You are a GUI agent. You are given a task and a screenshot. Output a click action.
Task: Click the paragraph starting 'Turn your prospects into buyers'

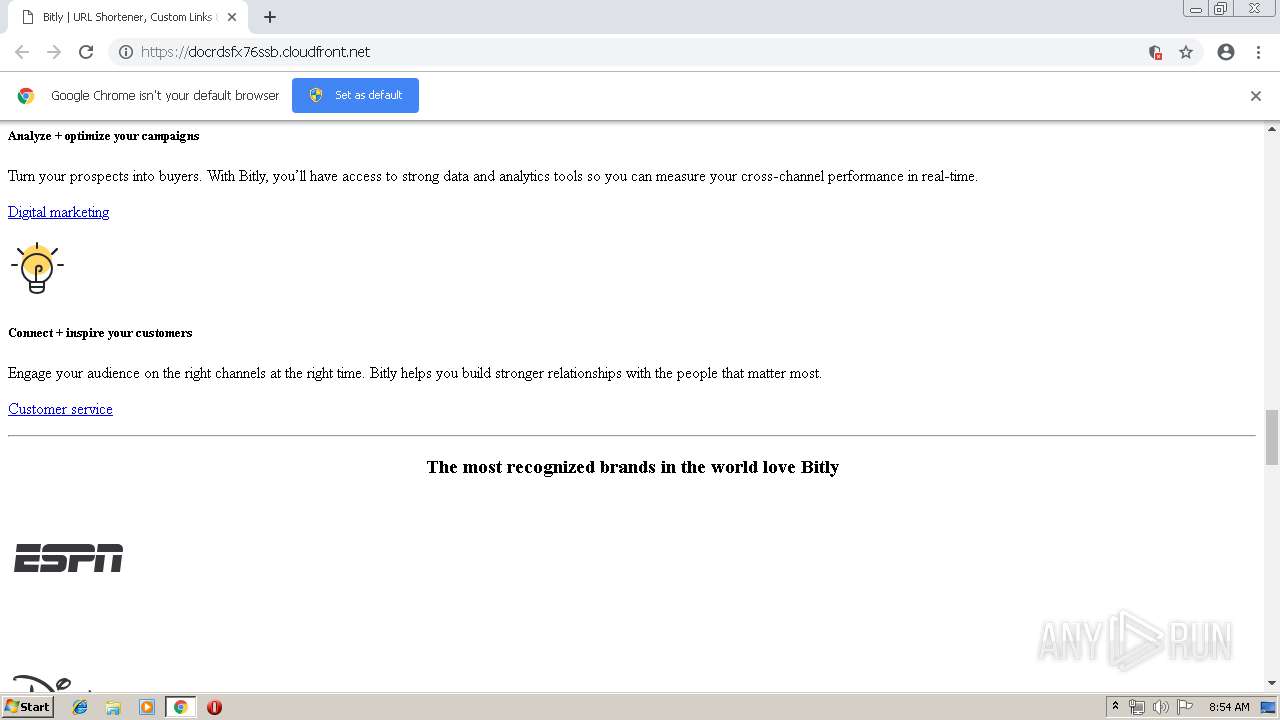[493, 176]
